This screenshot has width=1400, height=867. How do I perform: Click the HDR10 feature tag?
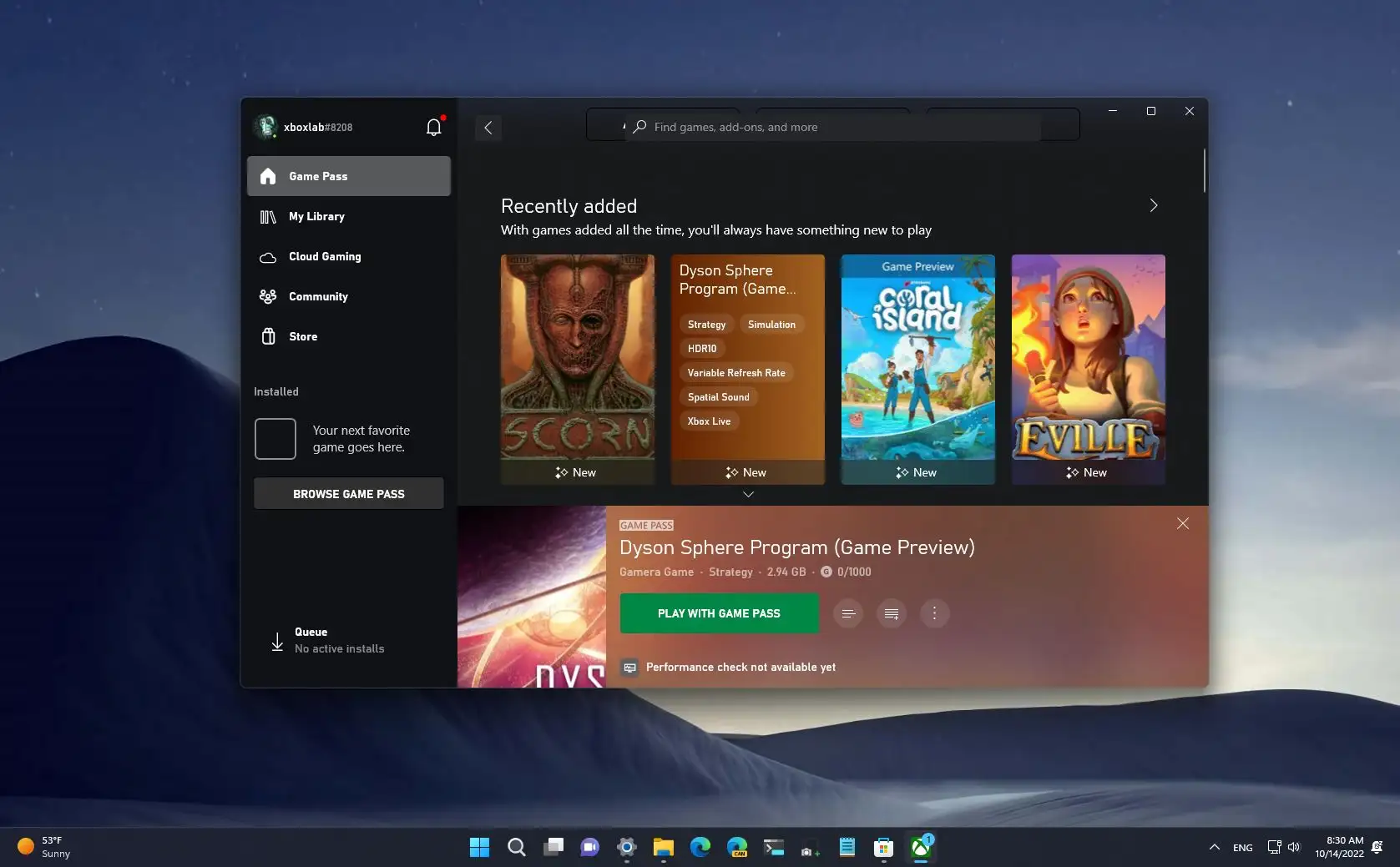702,349
